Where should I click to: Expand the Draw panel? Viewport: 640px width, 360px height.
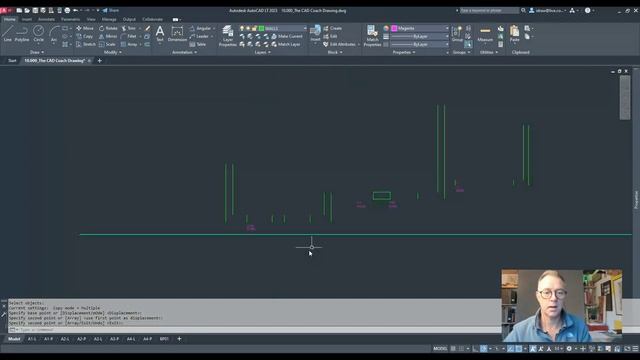(x=37, y=52)
